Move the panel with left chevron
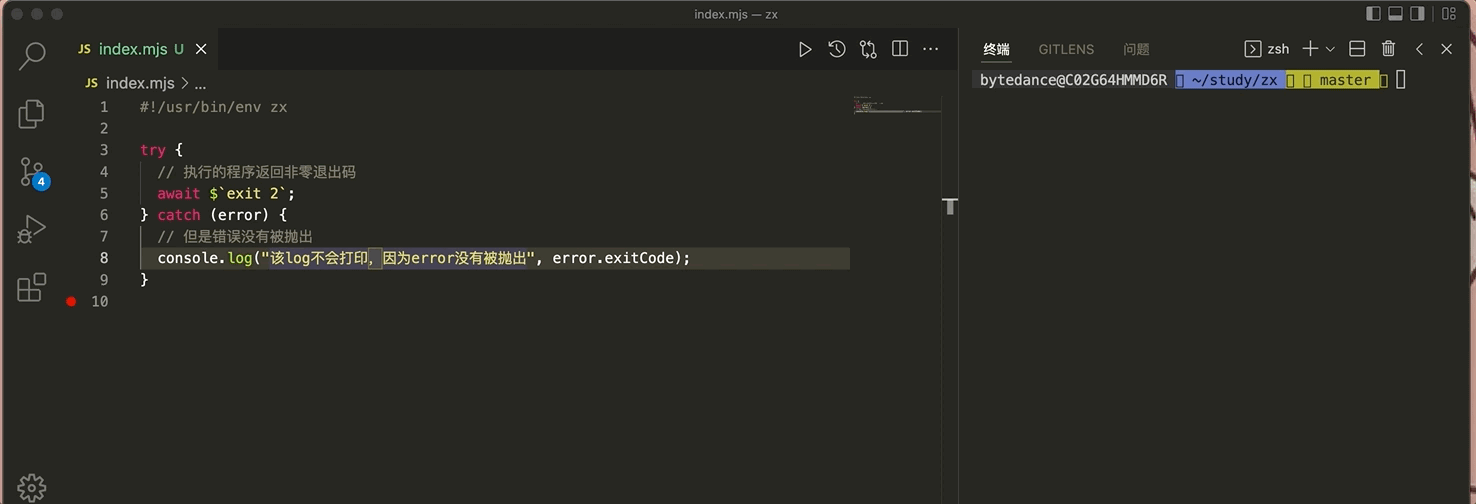The width and height of the screenshot is (1476, 504). click(x=1419, y=49)
